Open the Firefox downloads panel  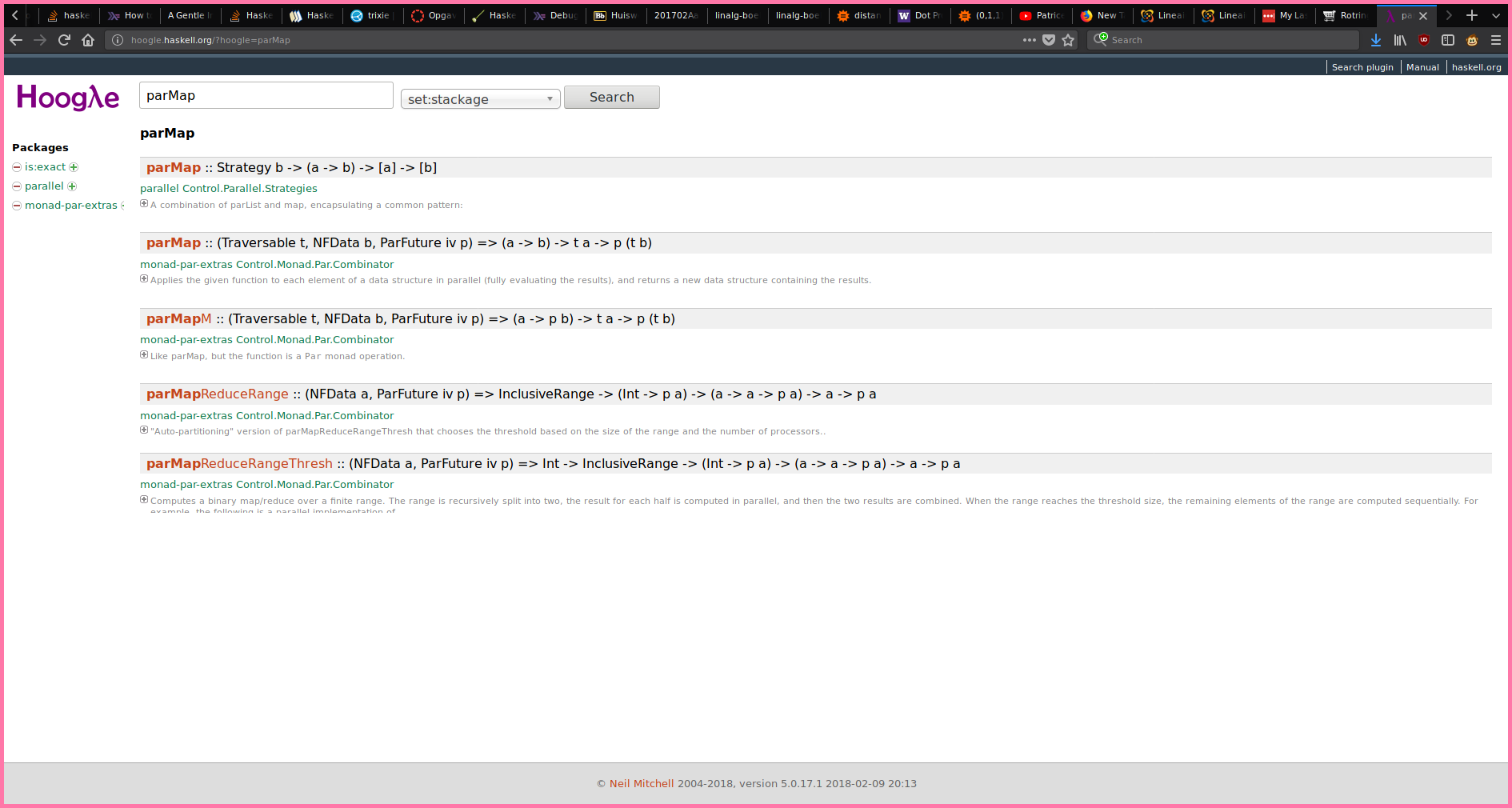tap(1375, 40)
